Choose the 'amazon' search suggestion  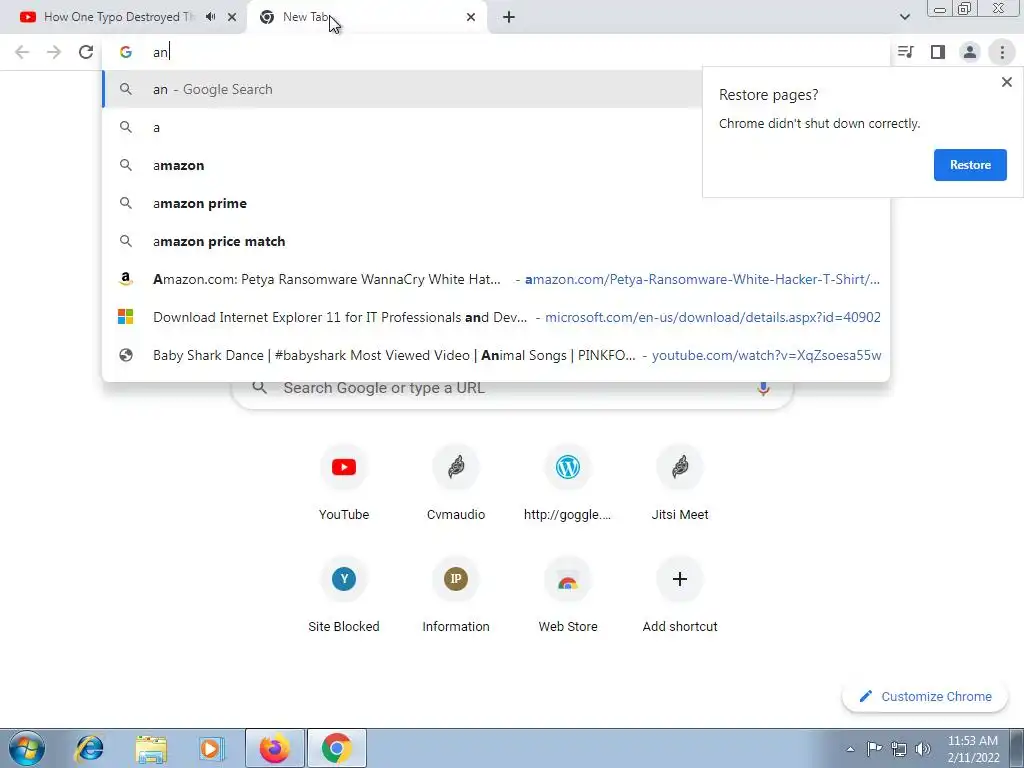coord(402,165)
